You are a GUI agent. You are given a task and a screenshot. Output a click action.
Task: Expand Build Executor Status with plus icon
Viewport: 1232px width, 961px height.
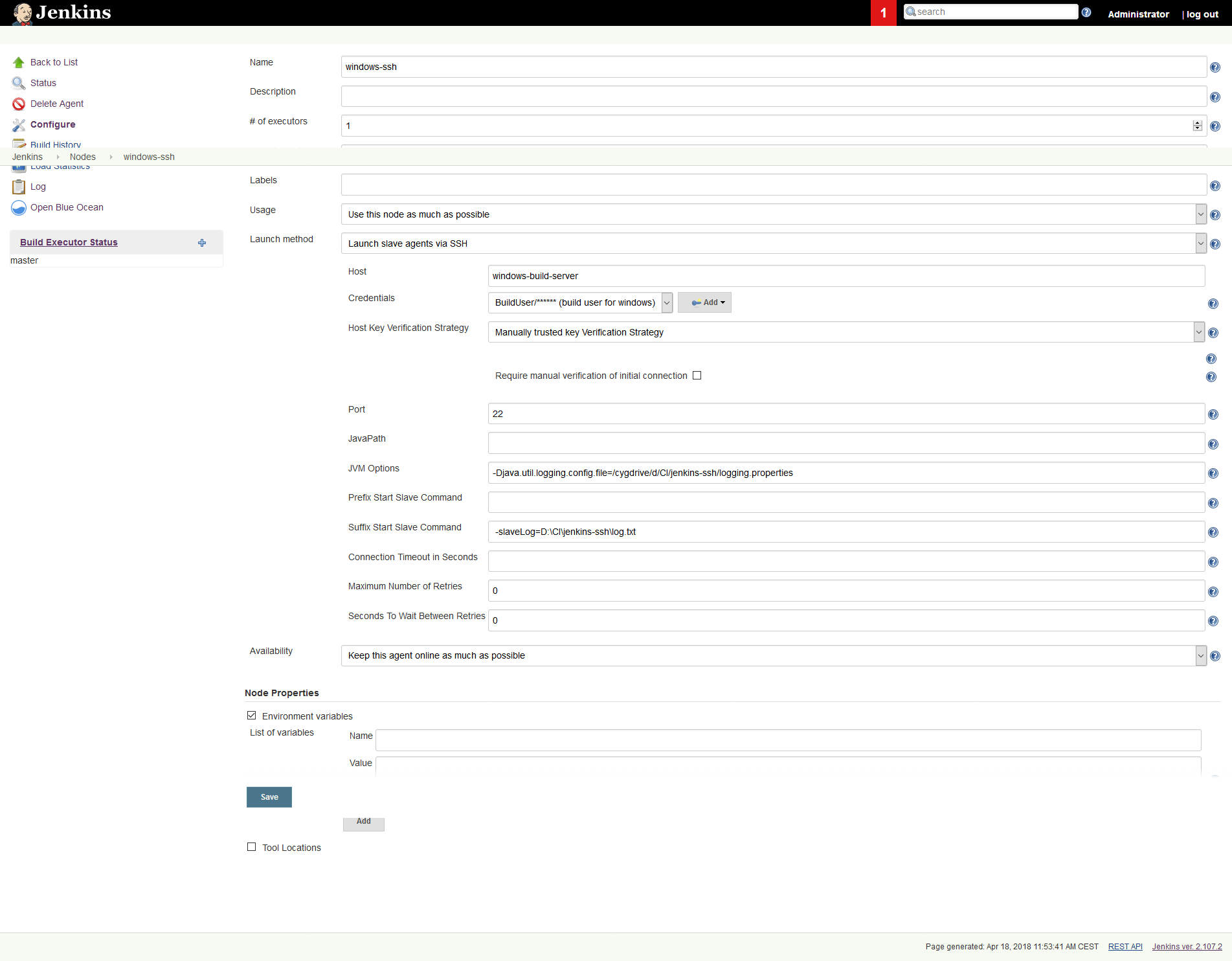tap(202, 243)
